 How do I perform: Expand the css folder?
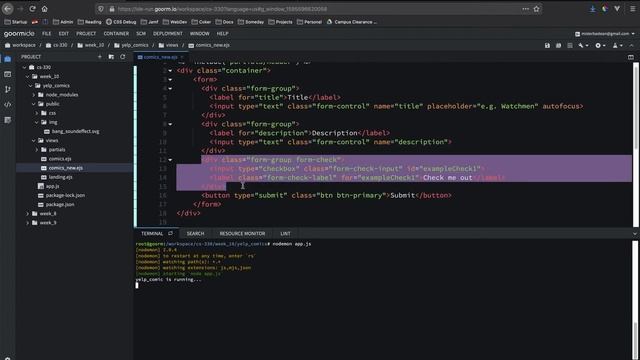[37, 113]
